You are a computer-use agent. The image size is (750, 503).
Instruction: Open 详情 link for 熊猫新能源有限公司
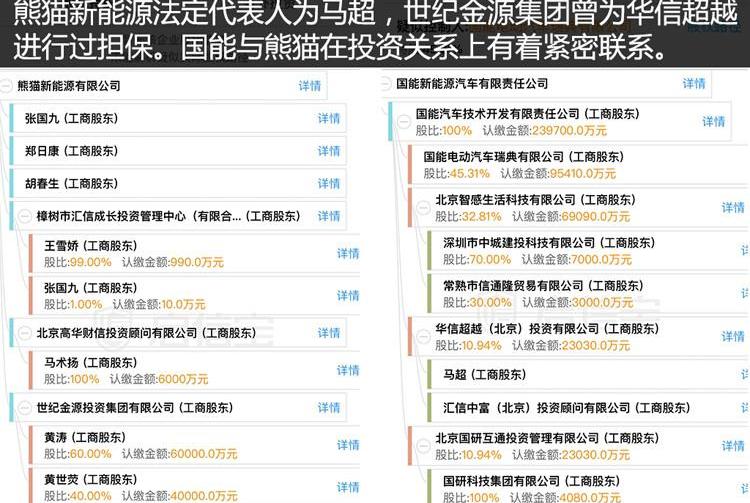[310, 86]
